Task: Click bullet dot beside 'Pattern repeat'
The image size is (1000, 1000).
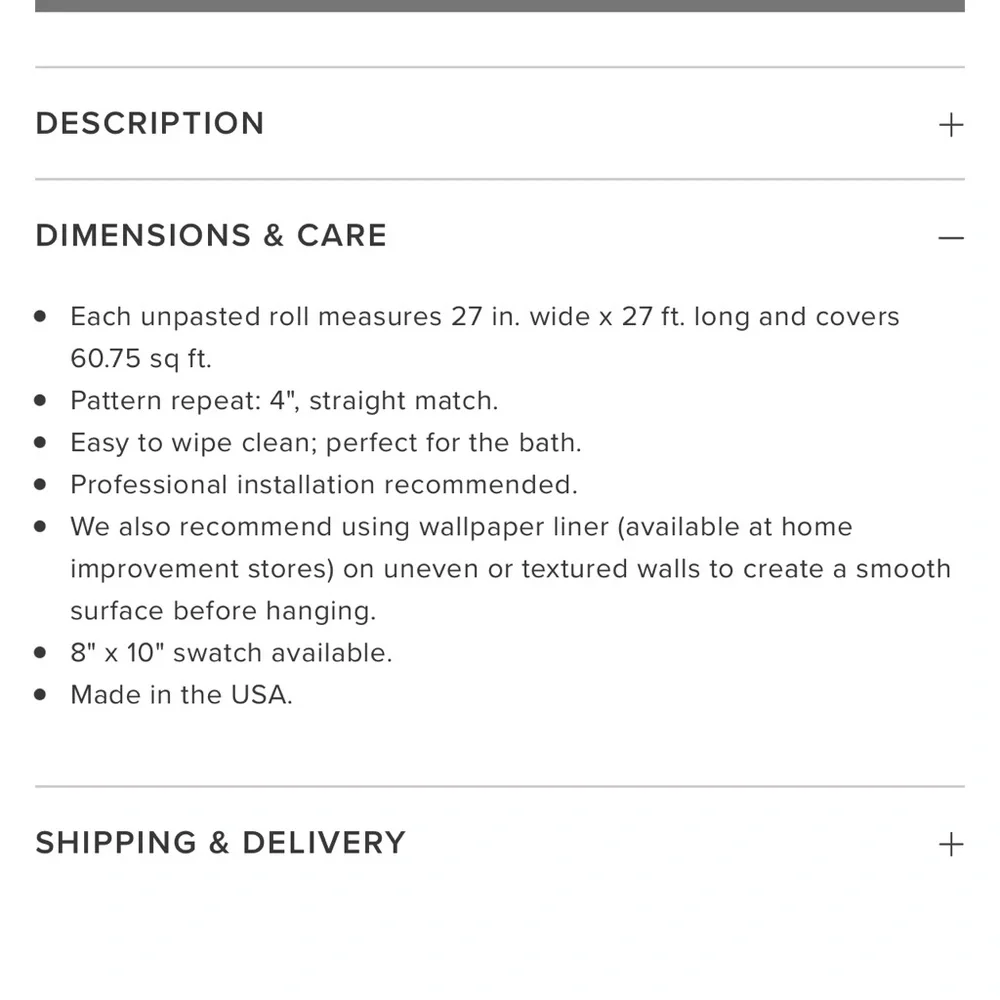Action: pos(40,401)
